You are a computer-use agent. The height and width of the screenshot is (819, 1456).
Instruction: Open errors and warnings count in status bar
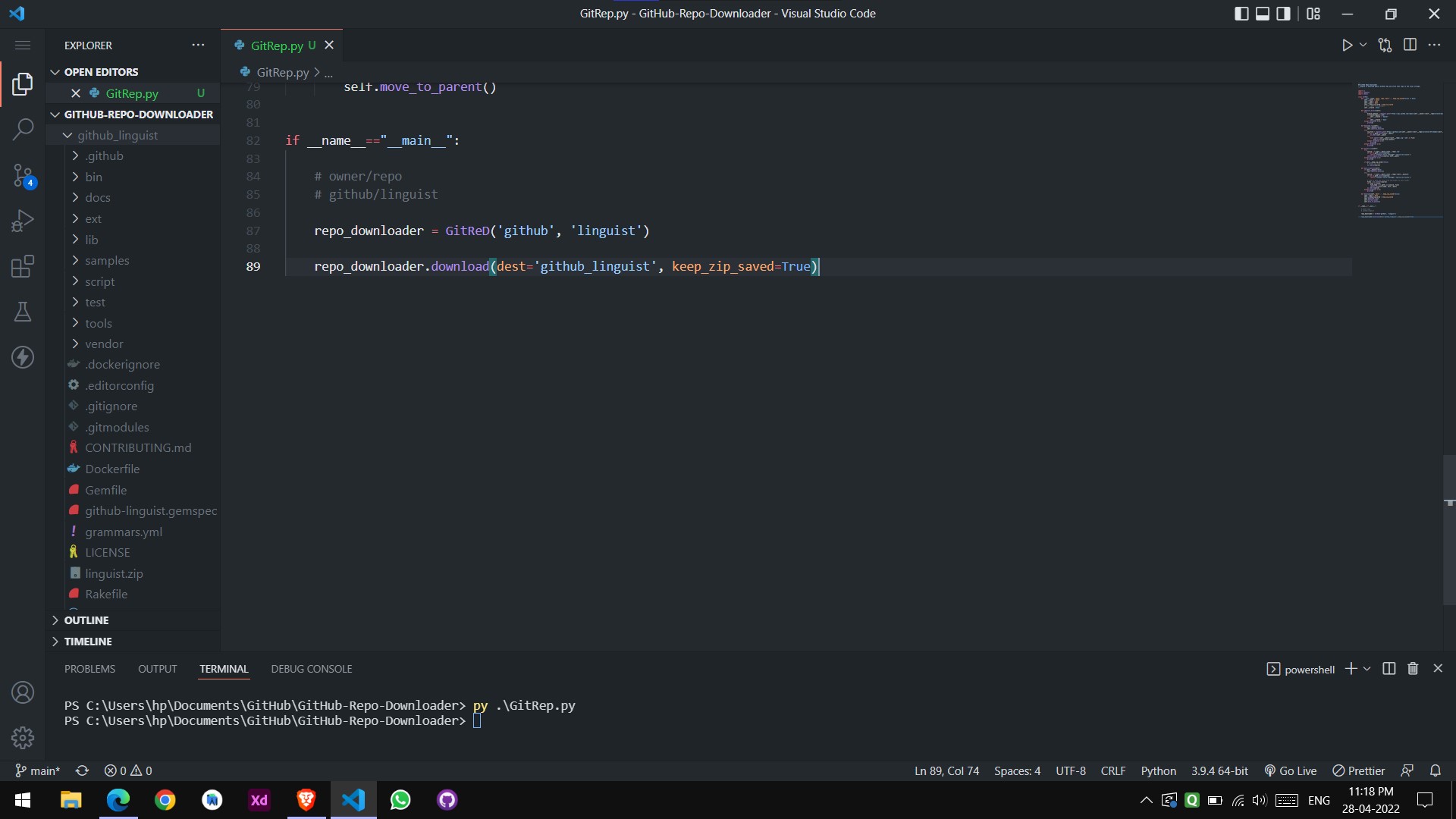[128, 770]
